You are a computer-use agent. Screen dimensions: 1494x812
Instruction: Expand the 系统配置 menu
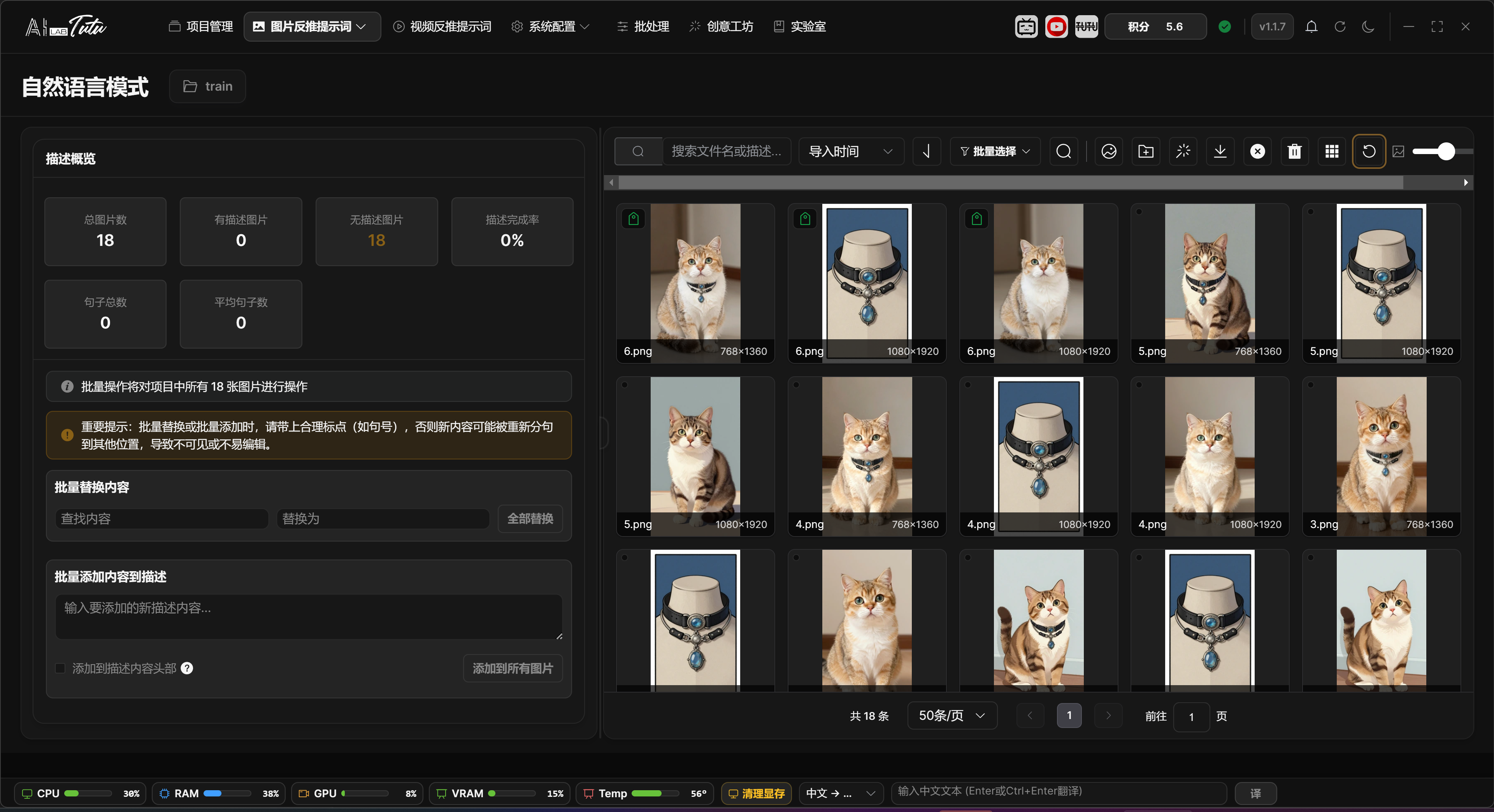click(550, 27)
